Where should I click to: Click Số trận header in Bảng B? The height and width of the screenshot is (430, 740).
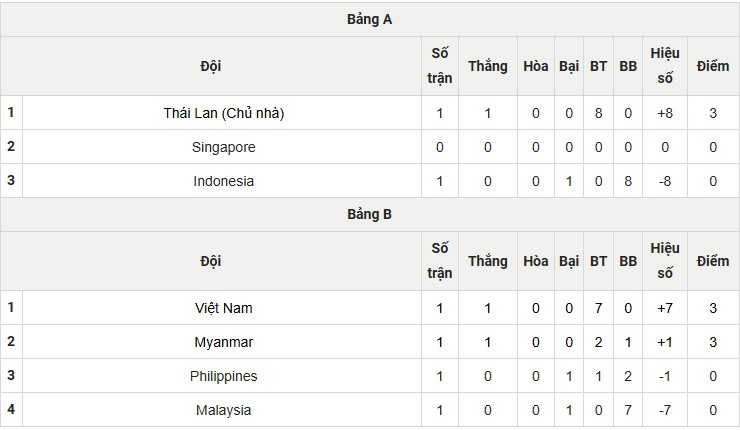point(440,261)
